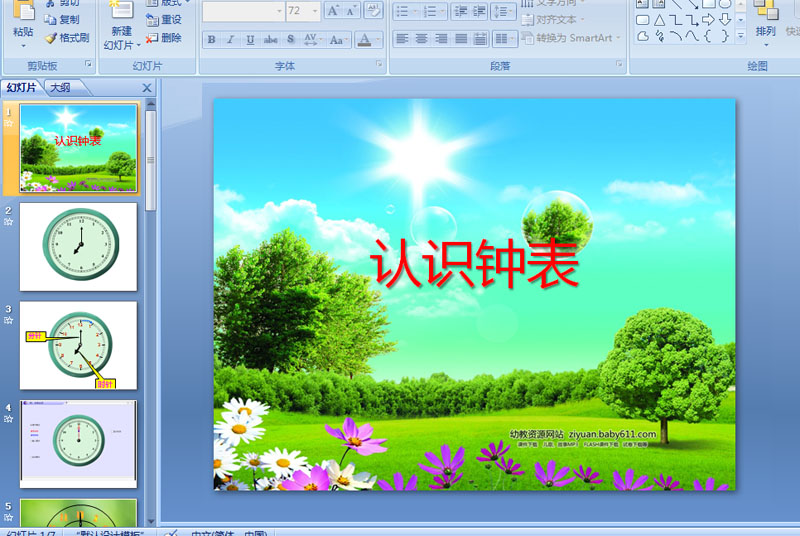Select the scribble shape
This screenshot has width=800, height=536.
click(659, 36)
